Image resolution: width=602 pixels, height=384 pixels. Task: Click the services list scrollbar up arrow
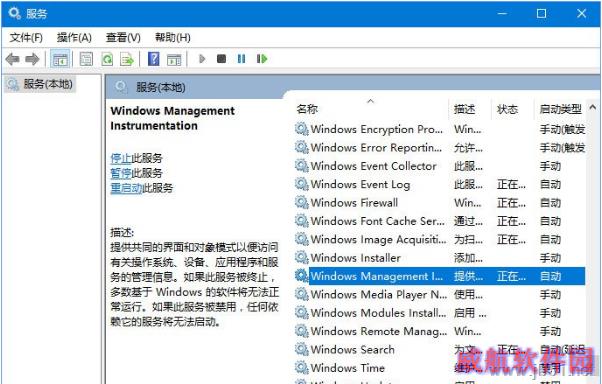(x=592, y=107)
